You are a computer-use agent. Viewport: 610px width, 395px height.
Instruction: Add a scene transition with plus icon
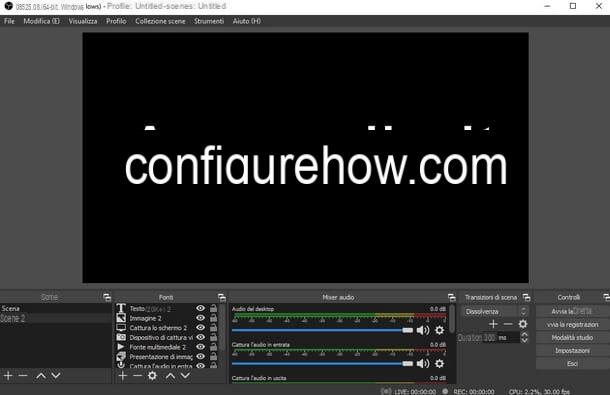coord(493,324)
